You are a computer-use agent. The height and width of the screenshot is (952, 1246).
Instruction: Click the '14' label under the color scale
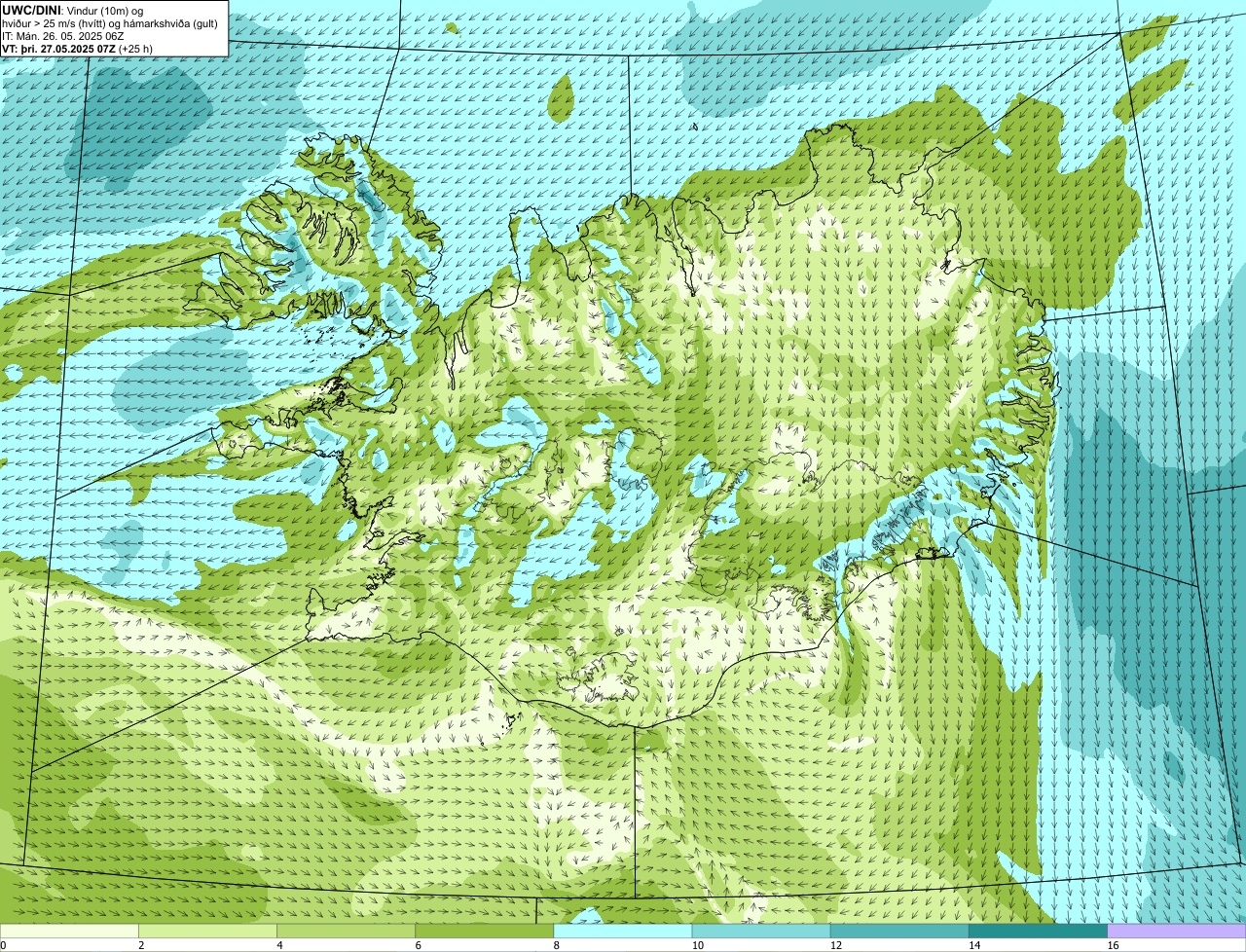point(973,945)
